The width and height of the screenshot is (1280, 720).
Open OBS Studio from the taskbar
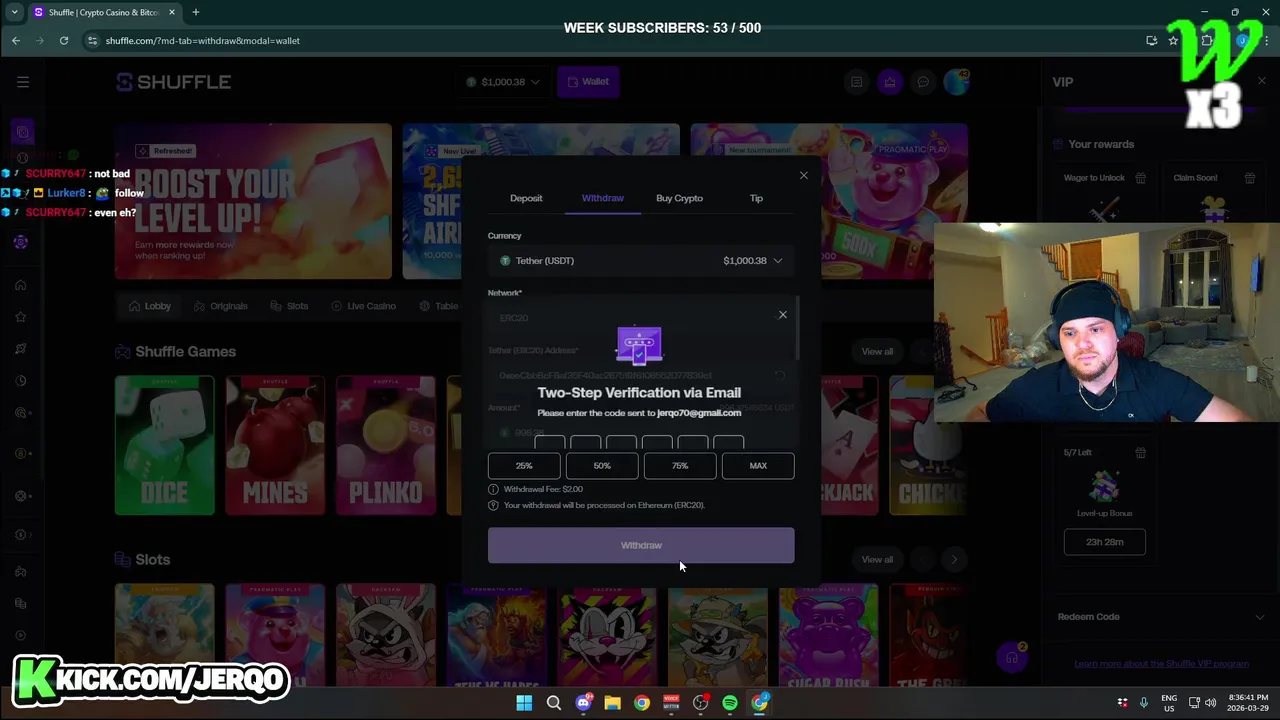[x=700, y=703]
